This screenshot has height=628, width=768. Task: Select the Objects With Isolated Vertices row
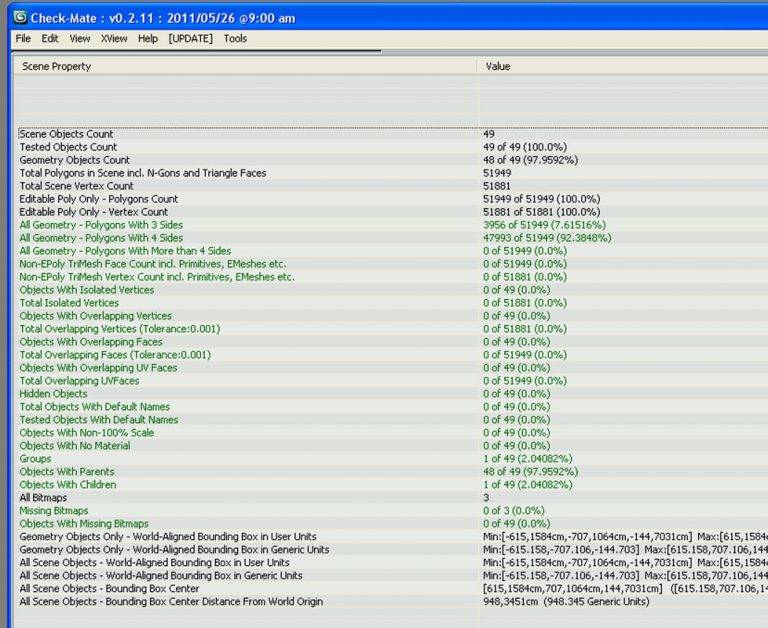[87, 290]
